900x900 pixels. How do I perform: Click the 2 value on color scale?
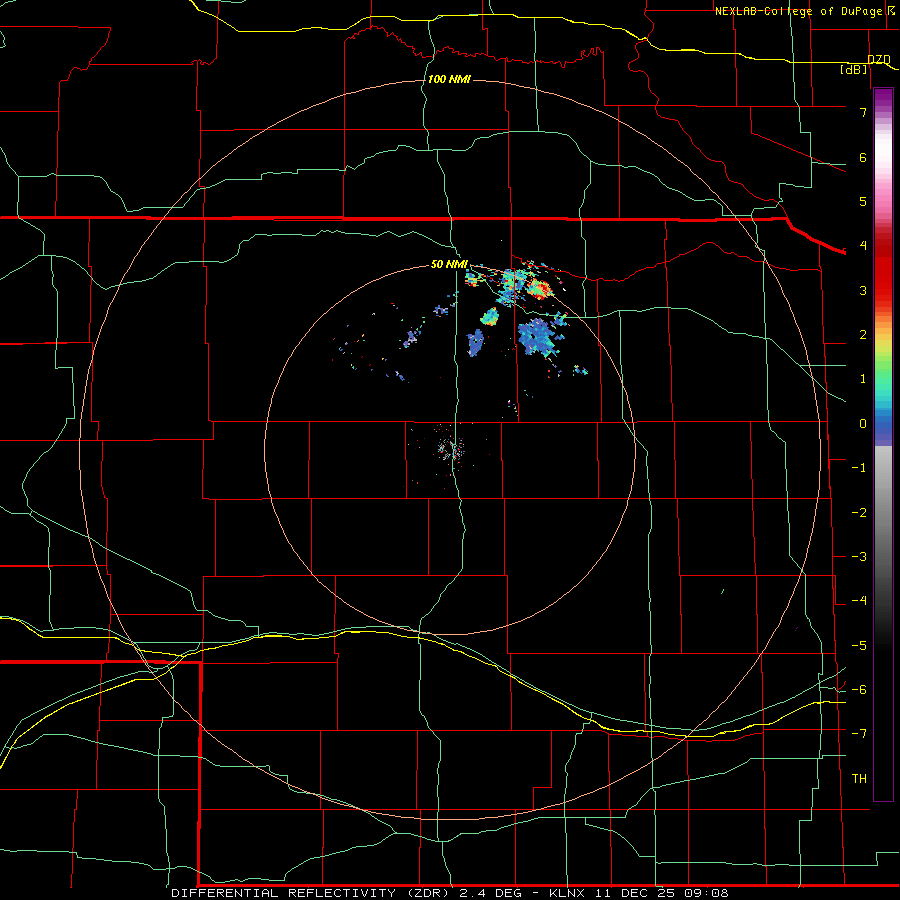(x=863, y=335)
